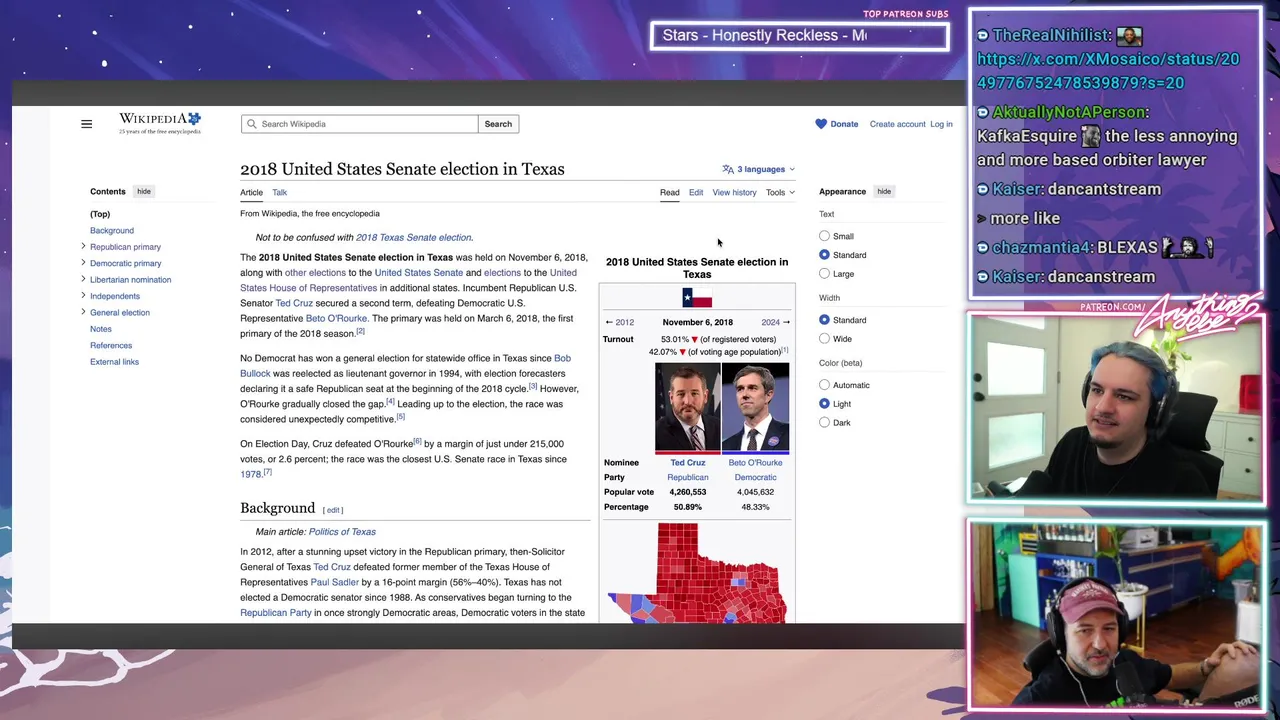Open Politics of Texas main article
This screenshot has height=720, width=1280.
click(x=342, y=532)
